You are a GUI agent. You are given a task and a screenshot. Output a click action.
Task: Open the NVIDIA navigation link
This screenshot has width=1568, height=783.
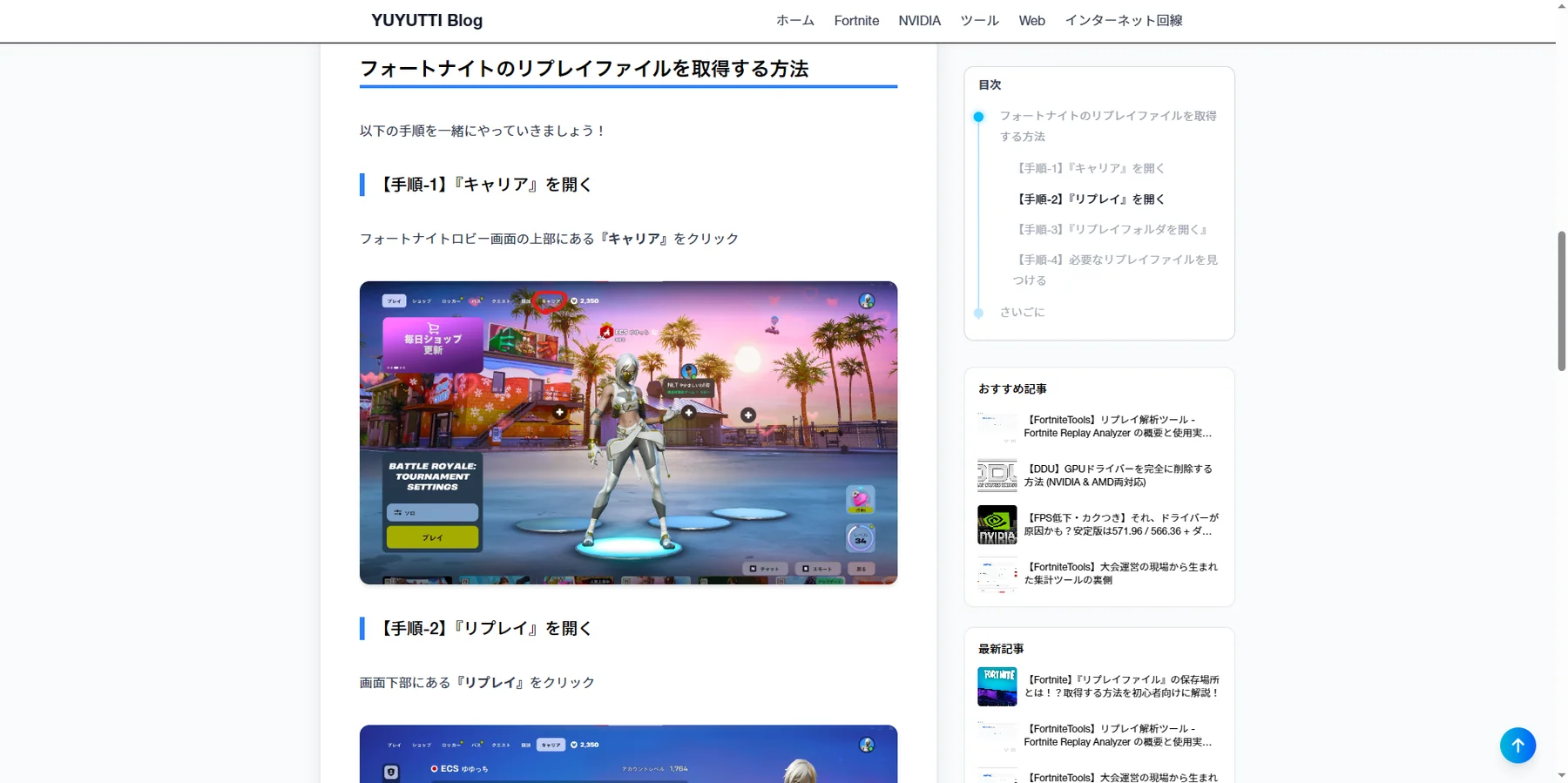(x=919, y=20)
